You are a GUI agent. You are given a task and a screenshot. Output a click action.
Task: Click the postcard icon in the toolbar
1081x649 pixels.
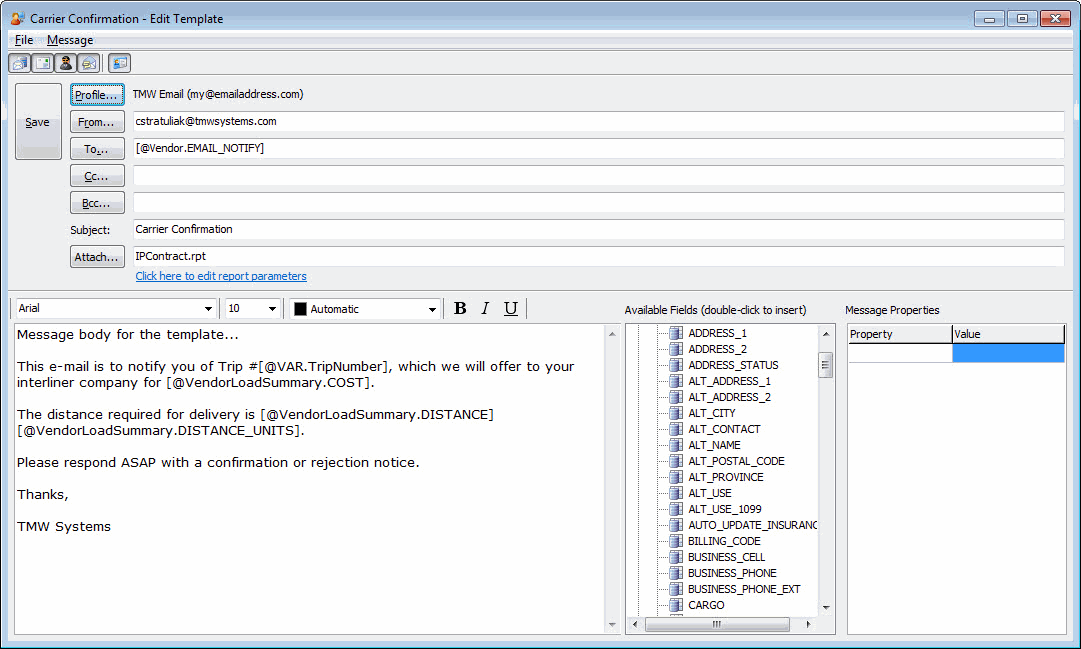tap(42, 63)
